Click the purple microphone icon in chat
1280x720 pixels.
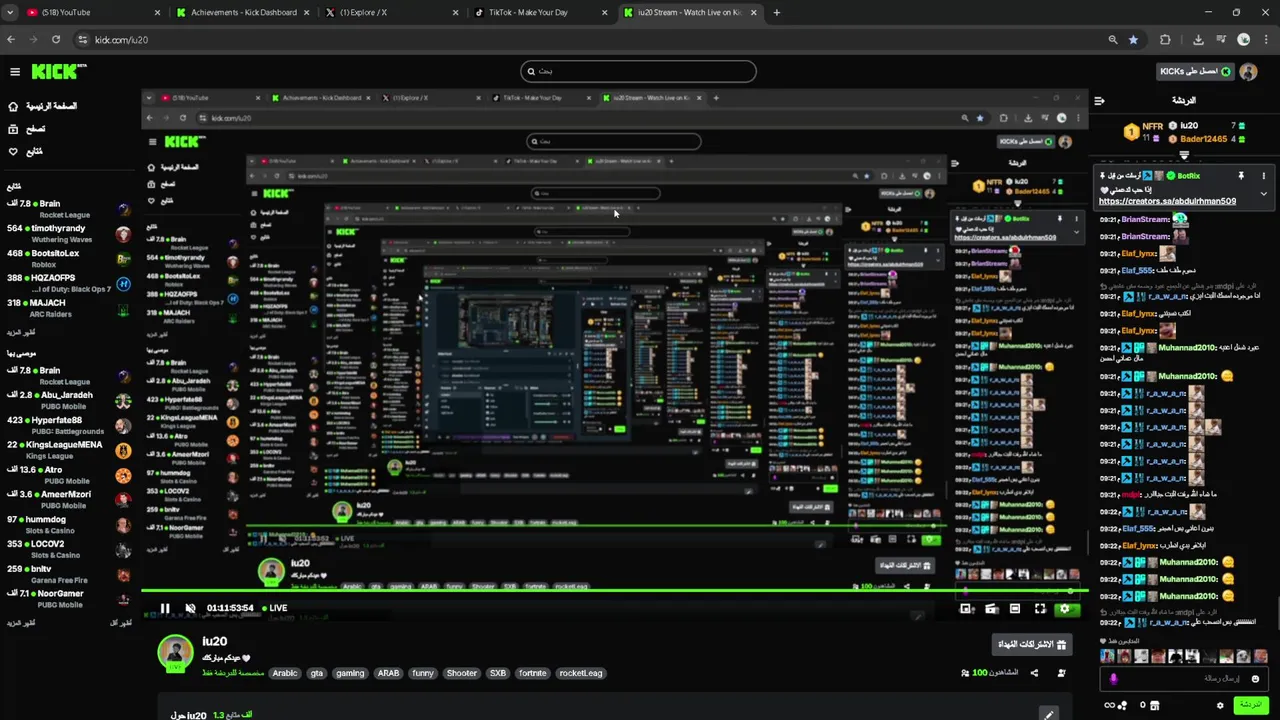click(x=1113, y=679)
